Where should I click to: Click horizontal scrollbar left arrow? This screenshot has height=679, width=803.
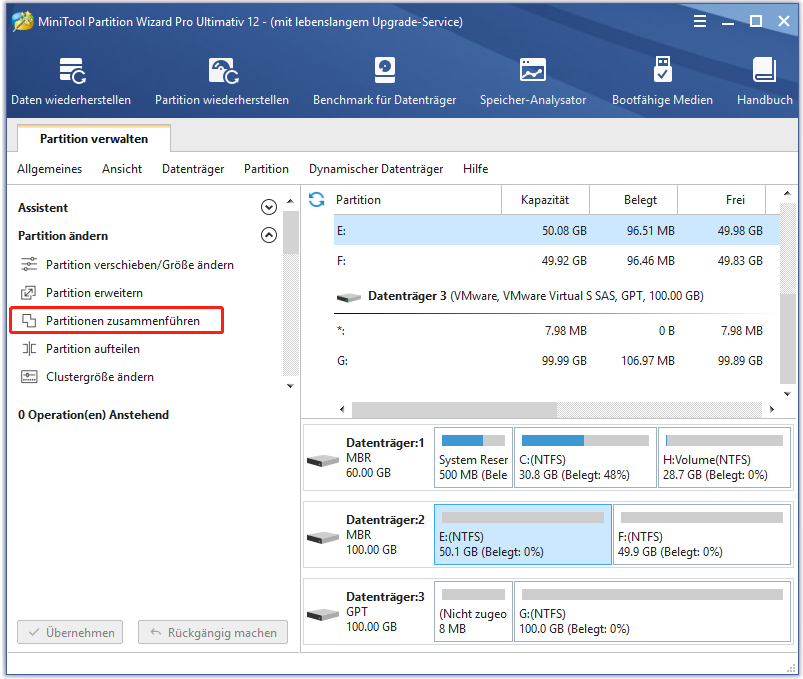pos(342,409)
